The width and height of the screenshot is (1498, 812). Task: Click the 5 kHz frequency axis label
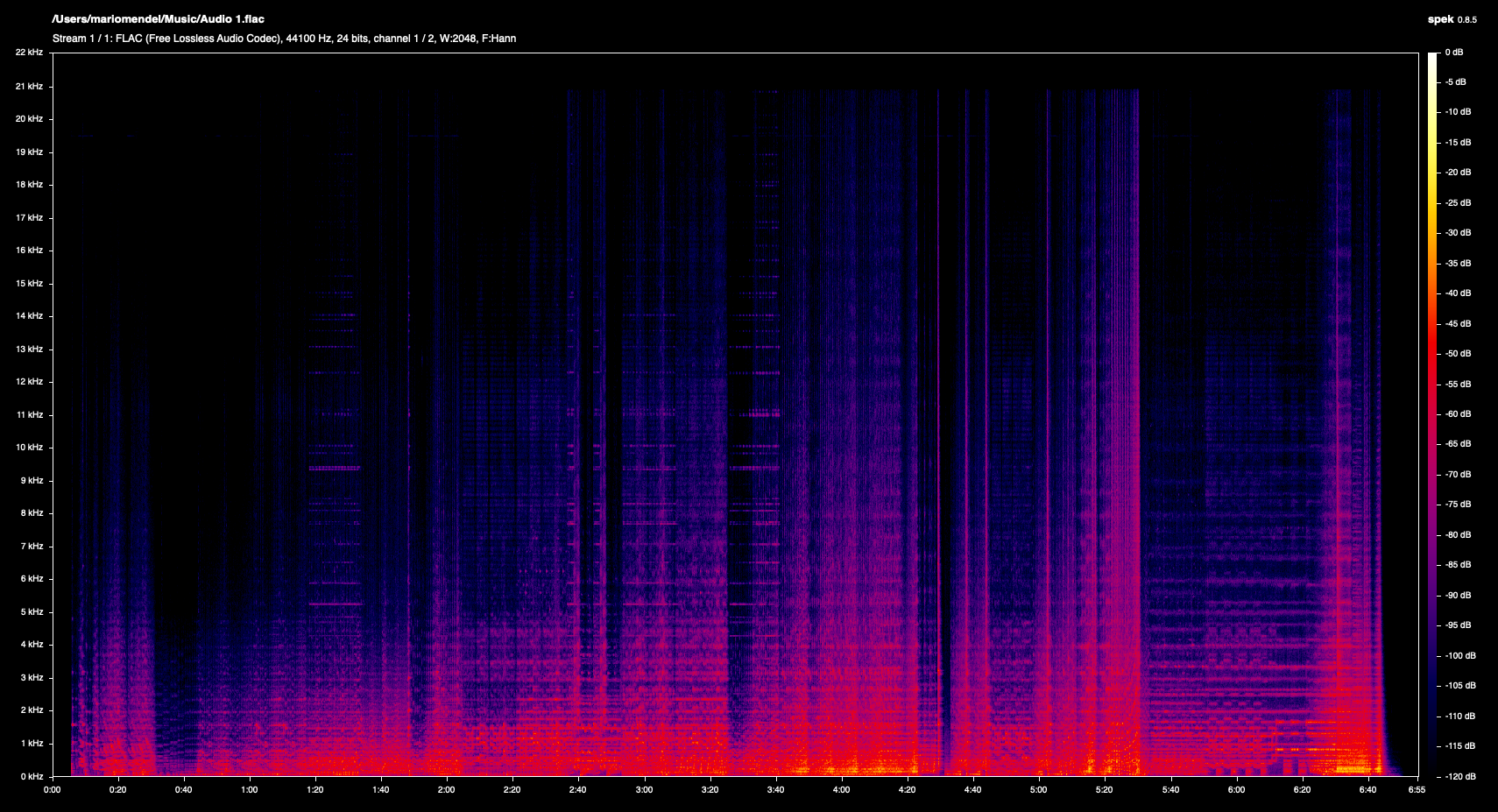[x=32, y=612]
